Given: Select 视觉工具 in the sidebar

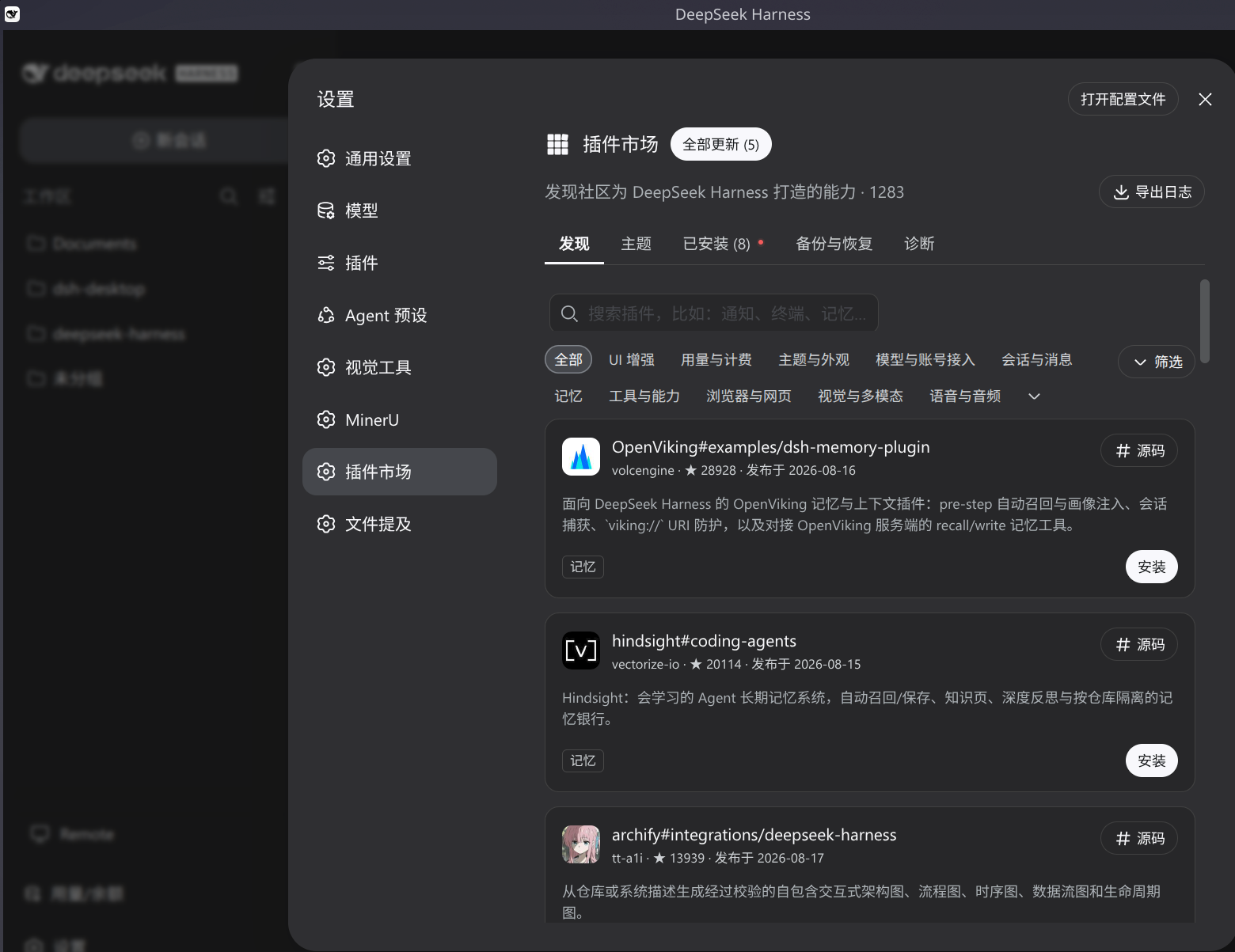Looking at the screenshot, I should tap(400, 367).
